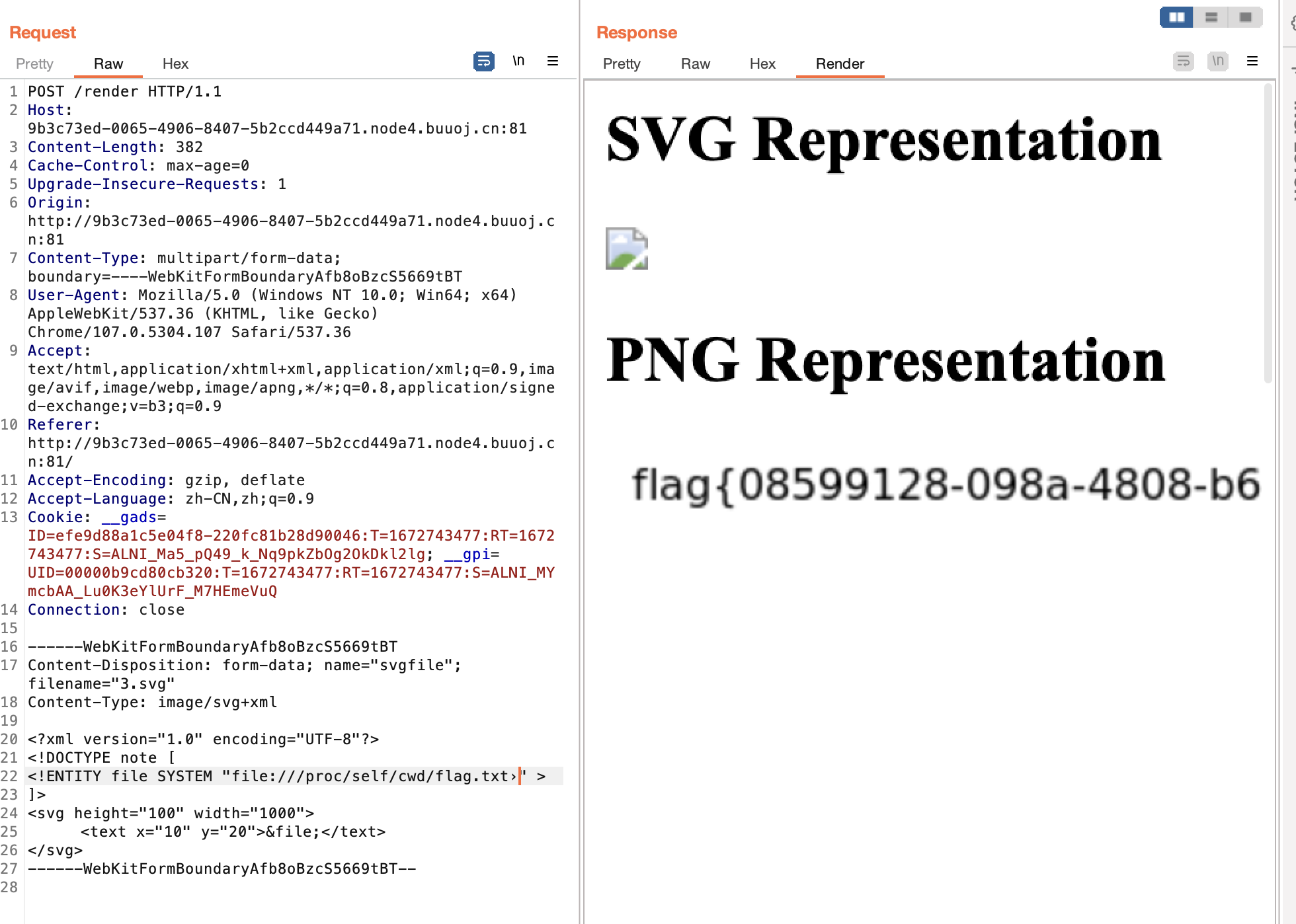1296x924 pixels.
Task: Click the <text> &file; line
Action: pos(233,831)
